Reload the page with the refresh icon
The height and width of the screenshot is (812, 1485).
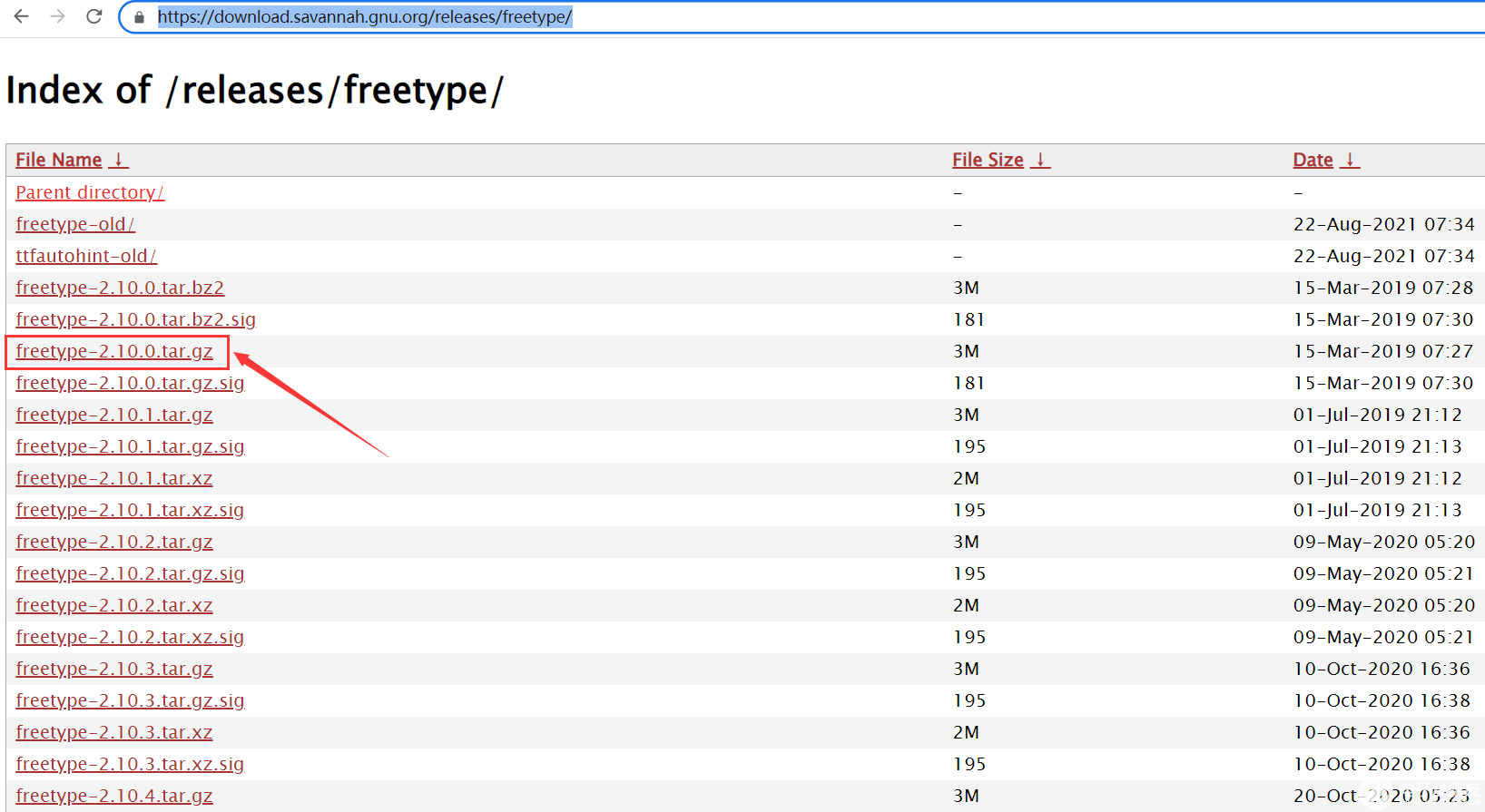coord(93,16)
